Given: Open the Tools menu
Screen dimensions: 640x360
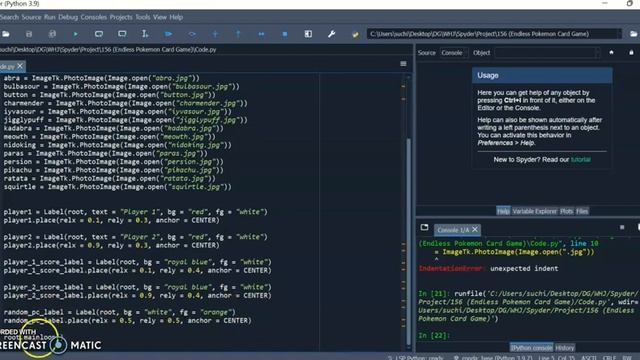Looking at the screenshot, I should 142,17.
